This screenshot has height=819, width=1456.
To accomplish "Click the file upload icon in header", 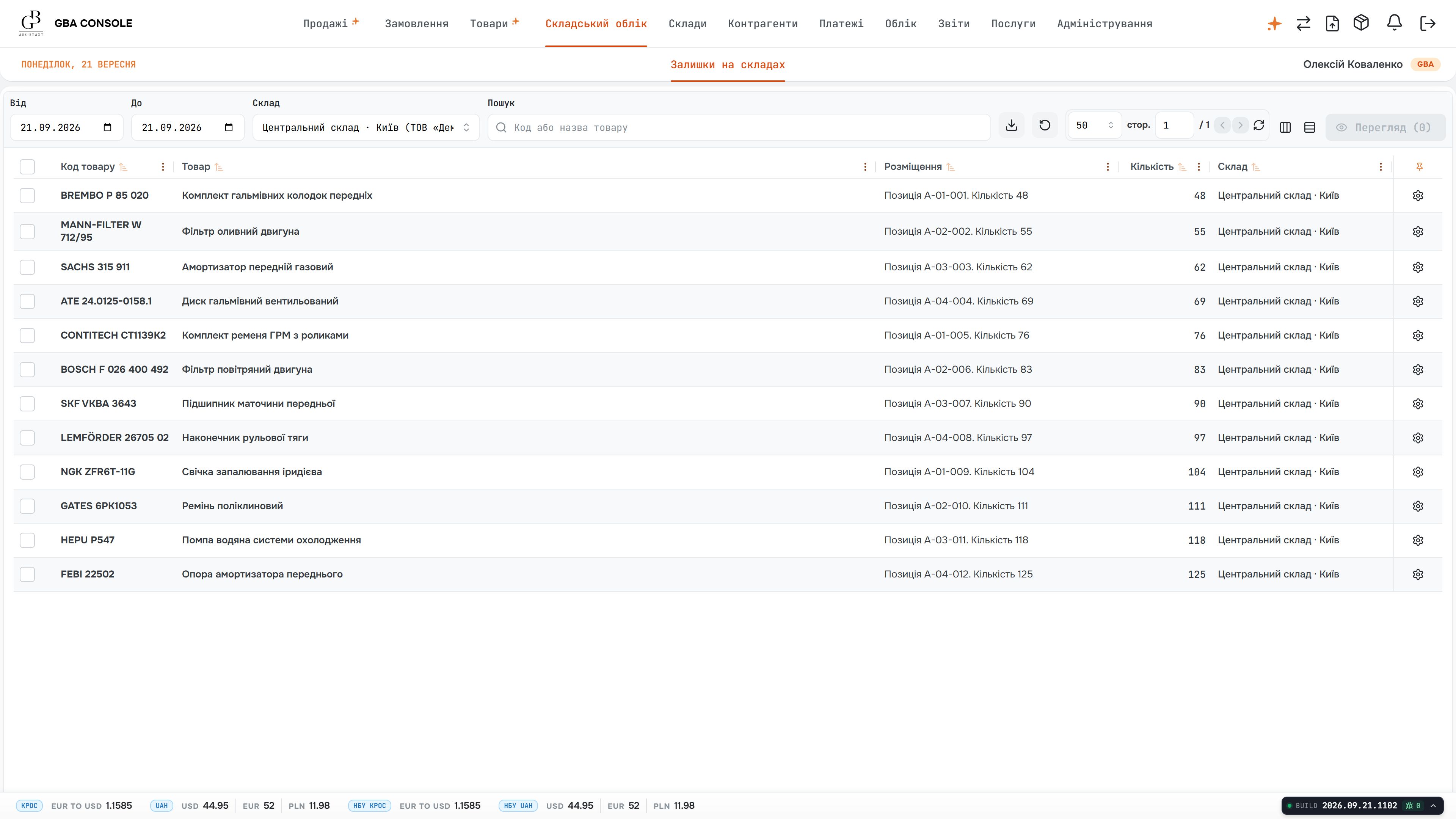I will click(1332, 24).
